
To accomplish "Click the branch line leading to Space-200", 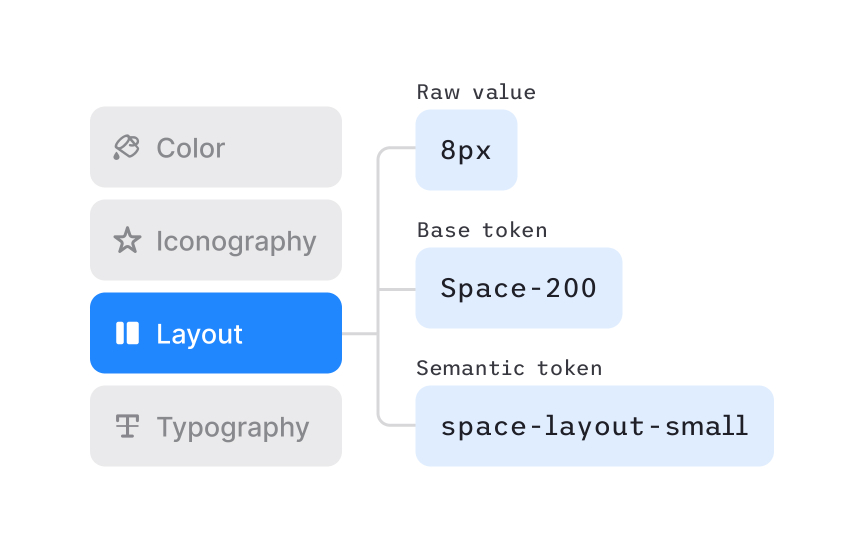I will point(397,289).
